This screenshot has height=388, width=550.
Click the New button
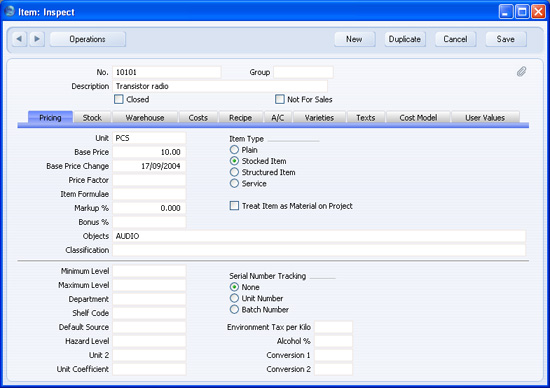tap(354, 39)
